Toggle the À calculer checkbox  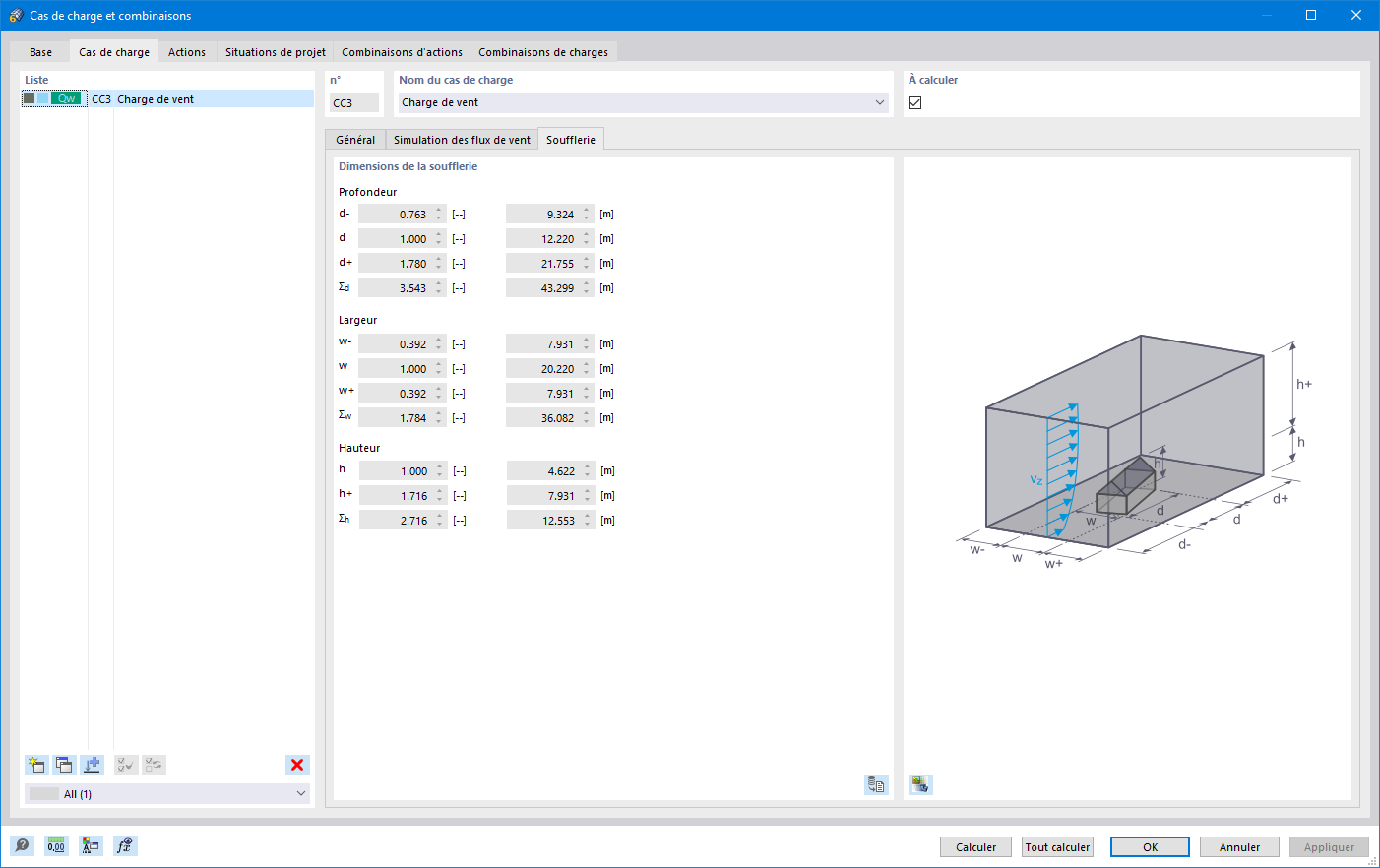(x=915, y=102)
